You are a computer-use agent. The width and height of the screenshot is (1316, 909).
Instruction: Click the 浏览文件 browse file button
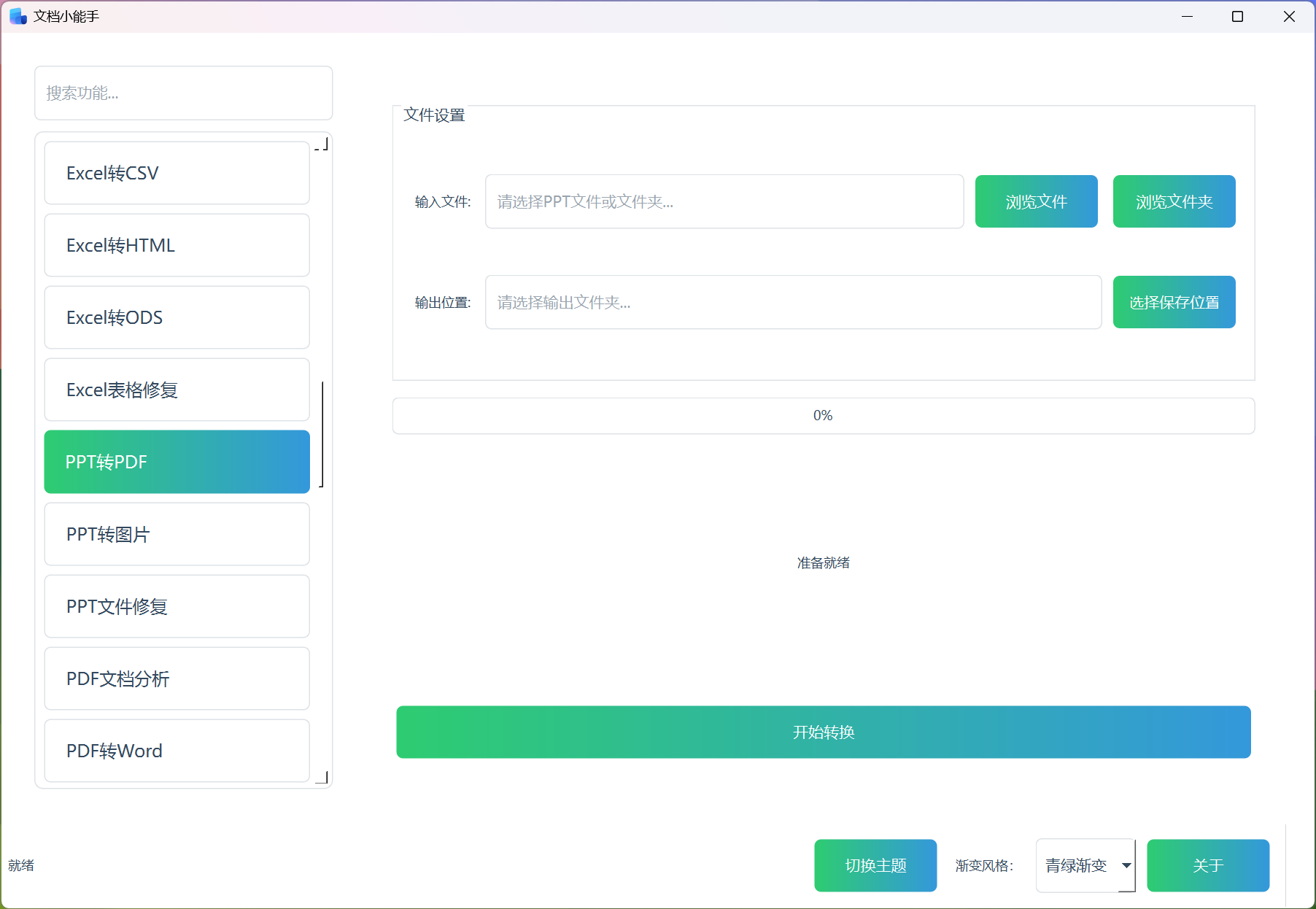tap(1036, 201)
